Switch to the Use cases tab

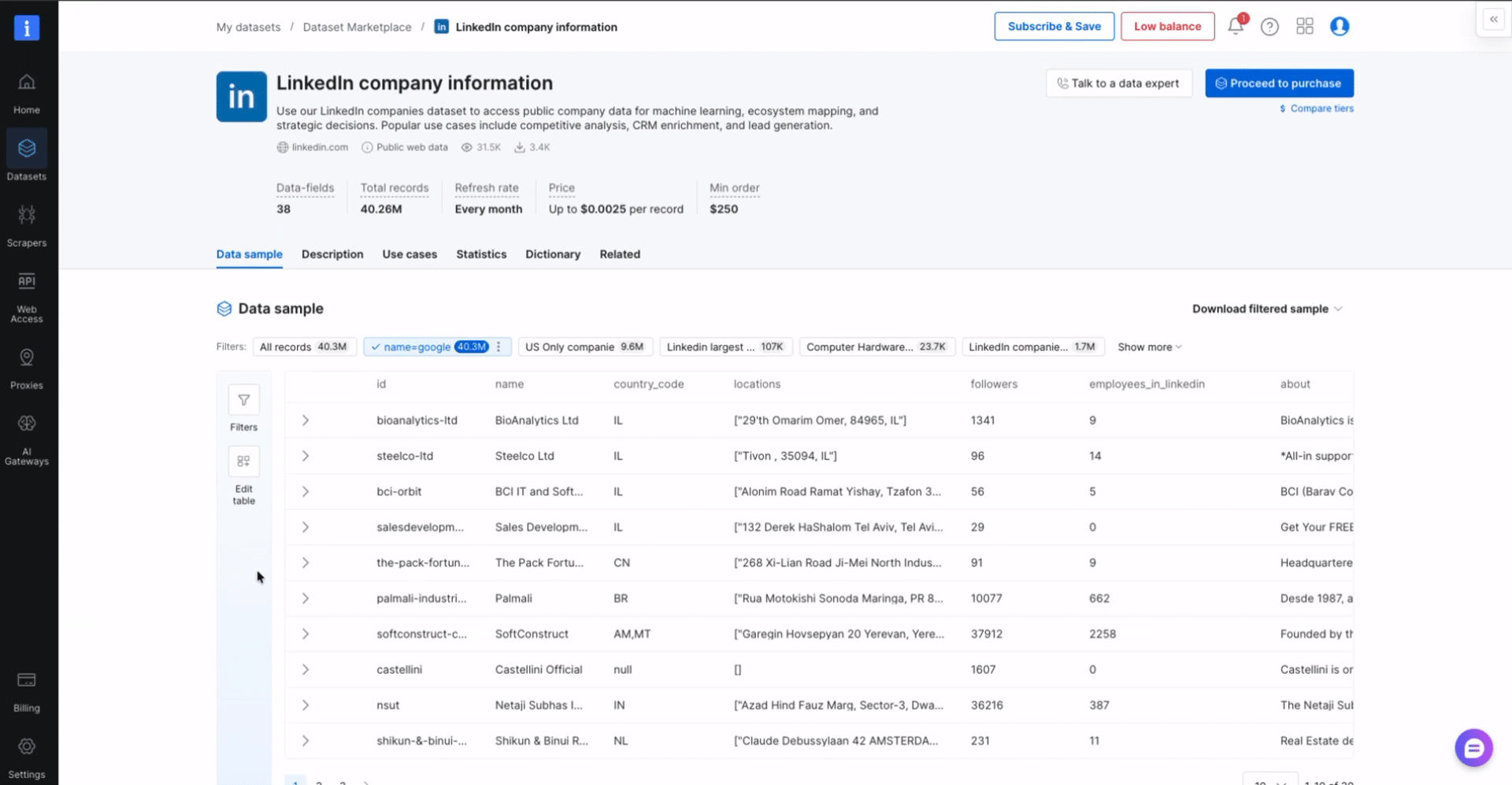pos(409,254)
